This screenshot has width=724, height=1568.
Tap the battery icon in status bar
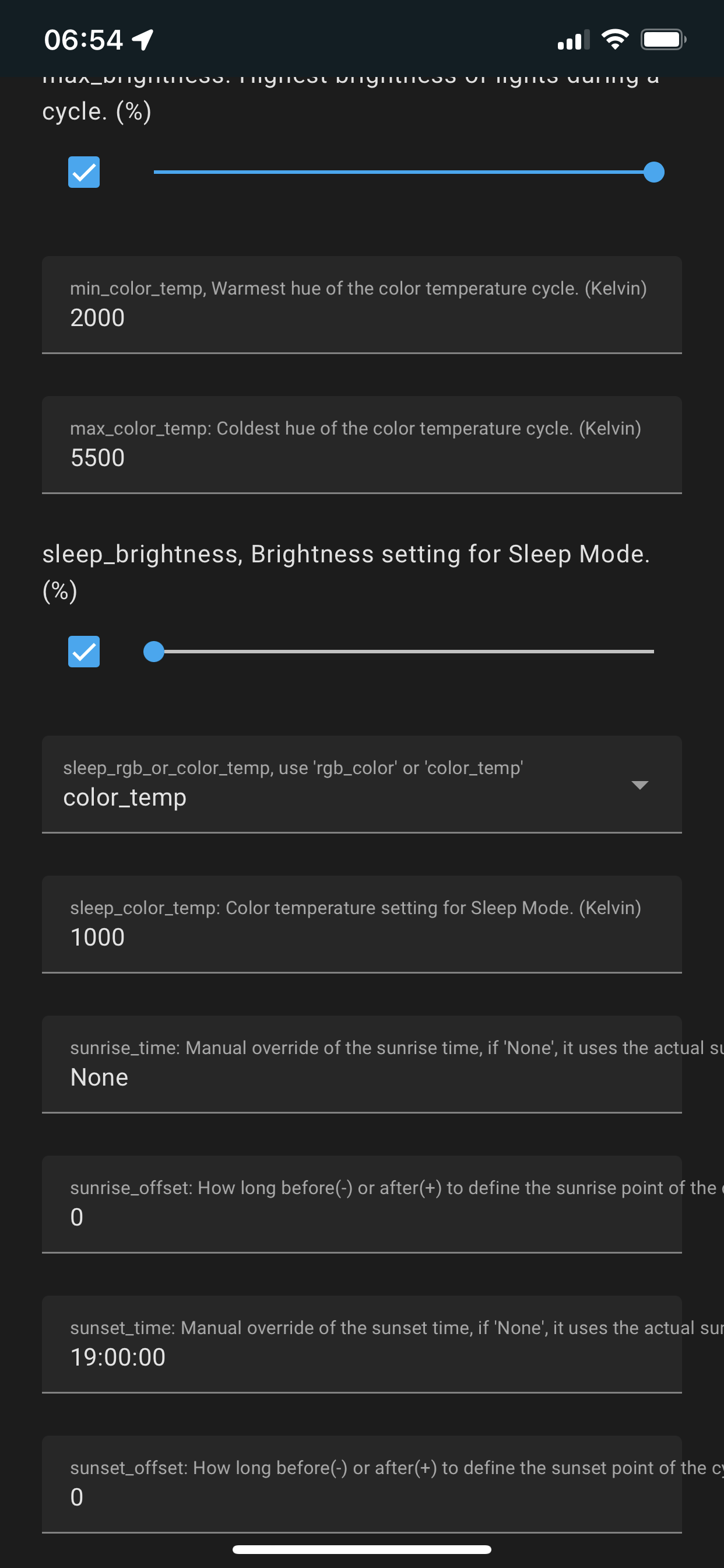click(663, 38)
